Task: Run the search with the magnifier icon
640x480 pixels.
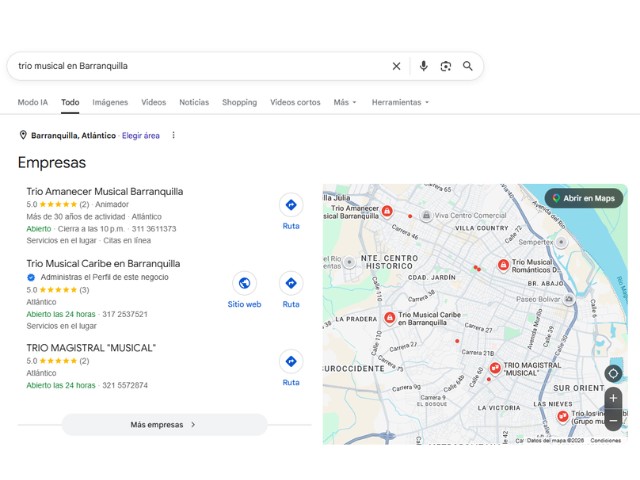Action: click(468, 66)
